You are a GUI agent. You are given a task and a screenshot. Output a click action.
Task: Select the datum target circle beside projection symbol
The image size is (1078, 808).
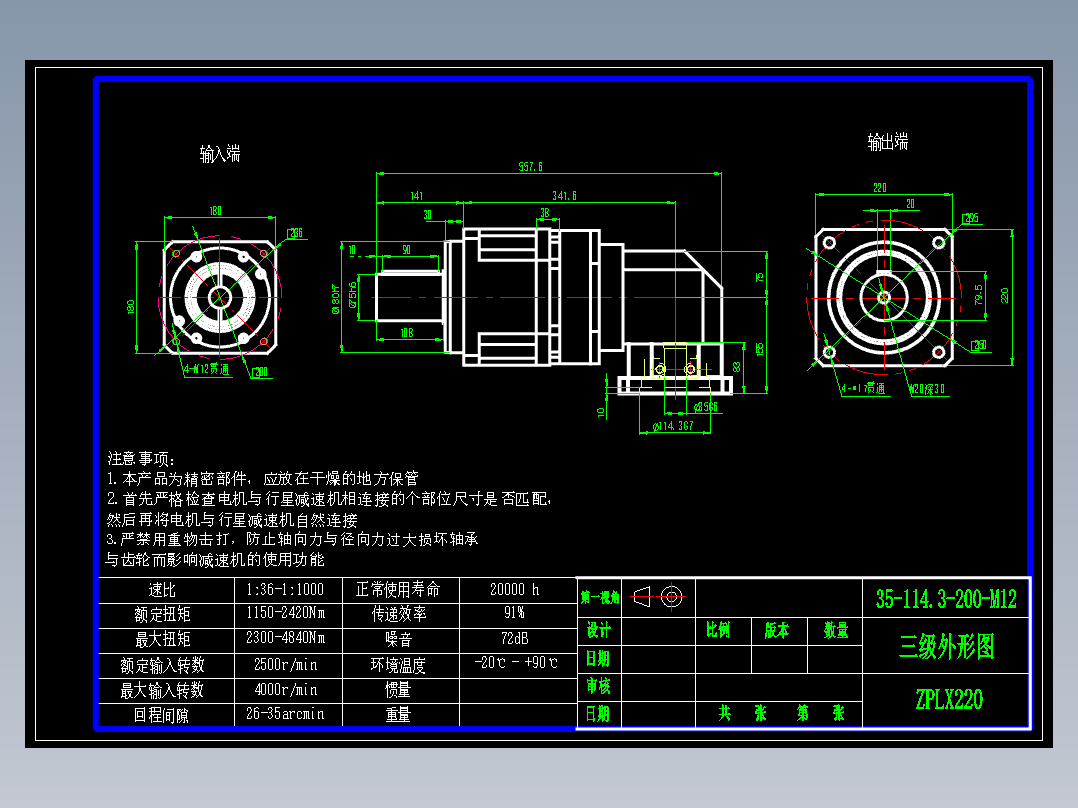(x=671, y=596)
